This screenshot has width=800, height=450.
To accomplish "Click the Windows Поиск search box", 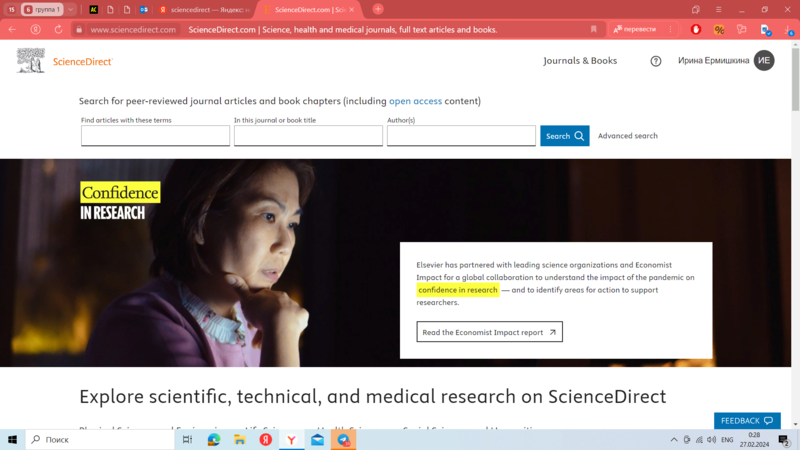I will pyautogui.click(x=100, y=439).
